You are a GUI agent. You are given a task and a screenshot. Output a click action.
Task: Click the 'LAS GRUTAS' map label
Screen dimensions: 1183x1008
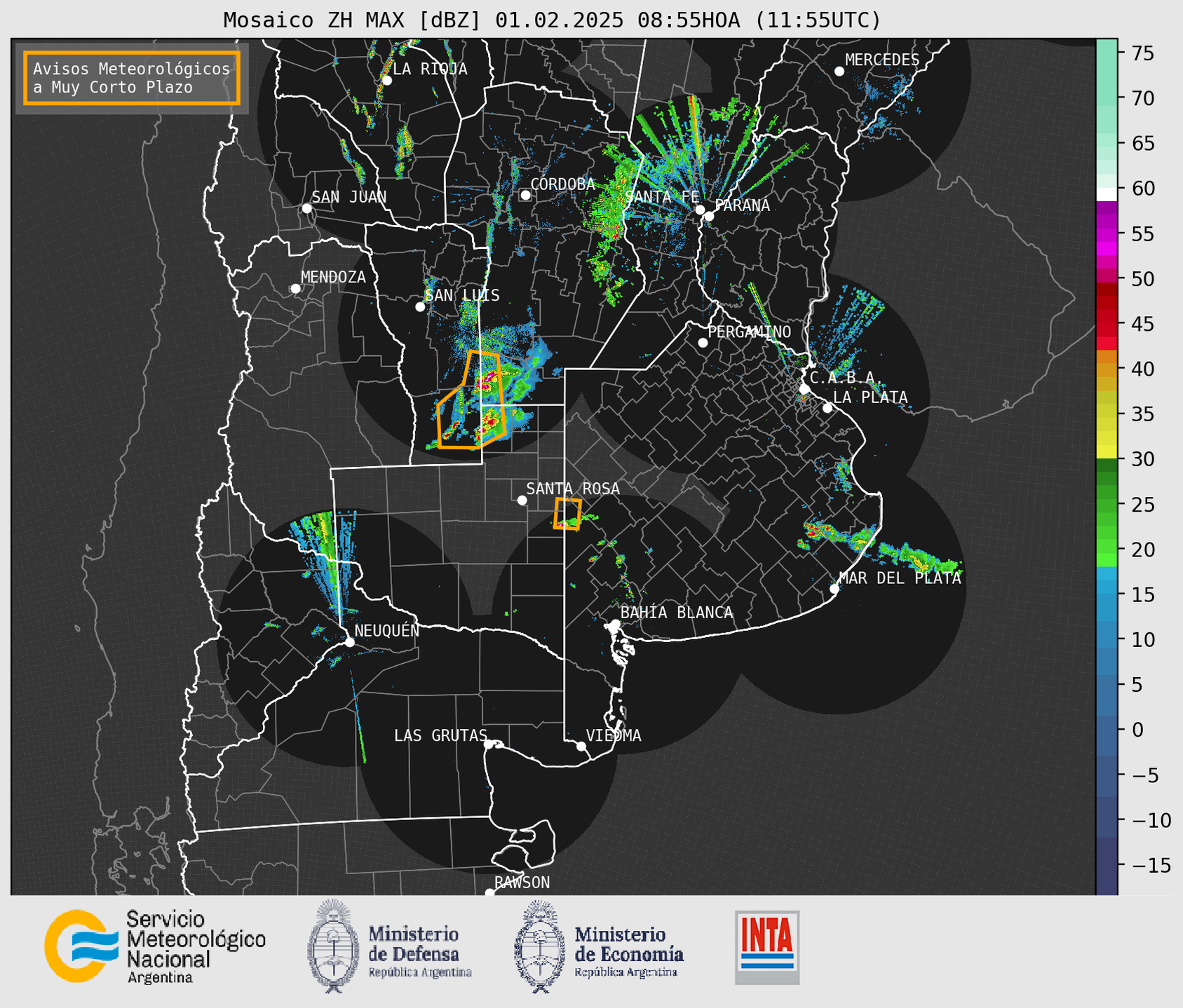pyautogui.click(x=440, y=735)
